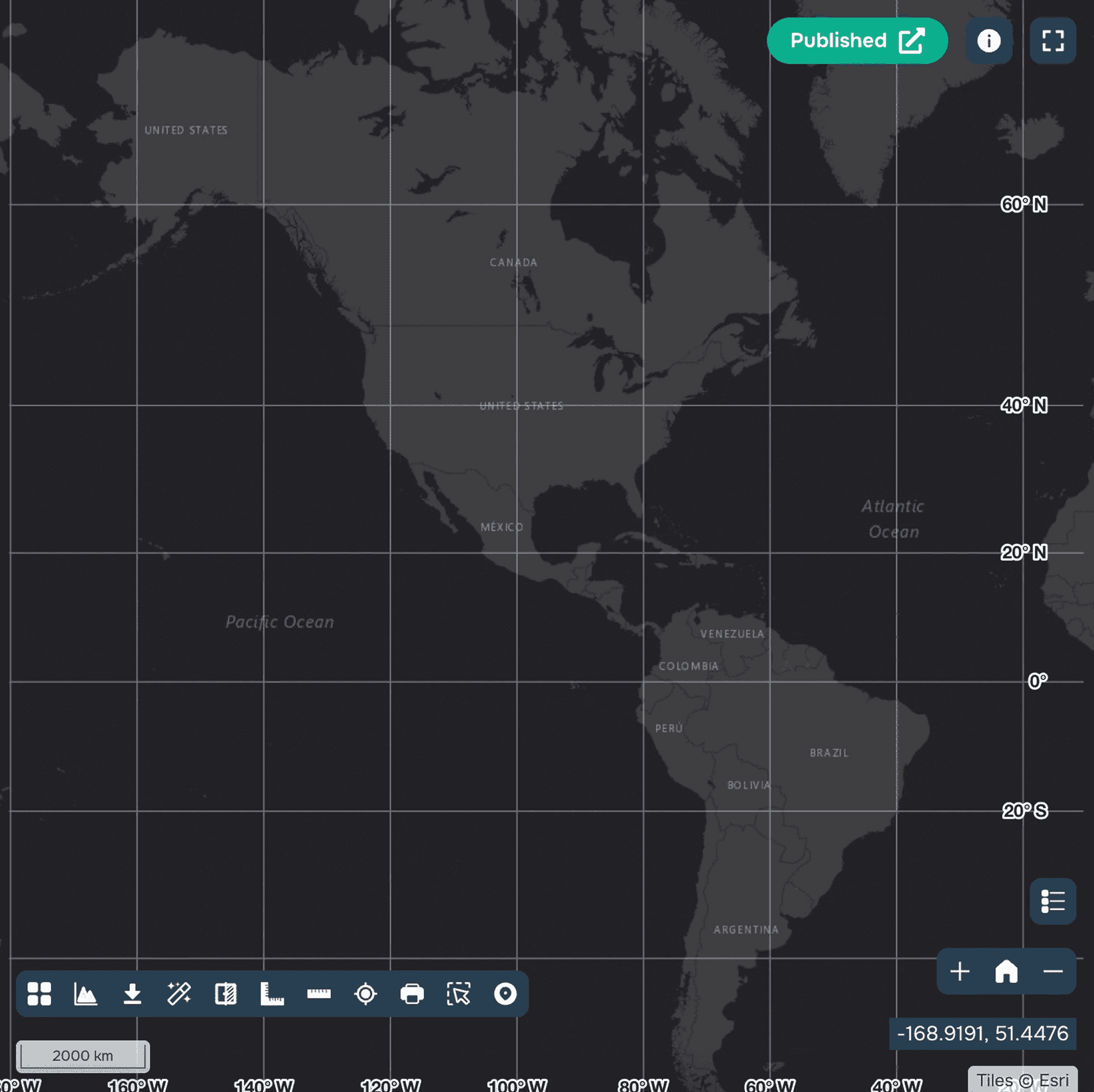Click the download data icon
Viewport: 1094px width, 1092px height.
[132, 994]
